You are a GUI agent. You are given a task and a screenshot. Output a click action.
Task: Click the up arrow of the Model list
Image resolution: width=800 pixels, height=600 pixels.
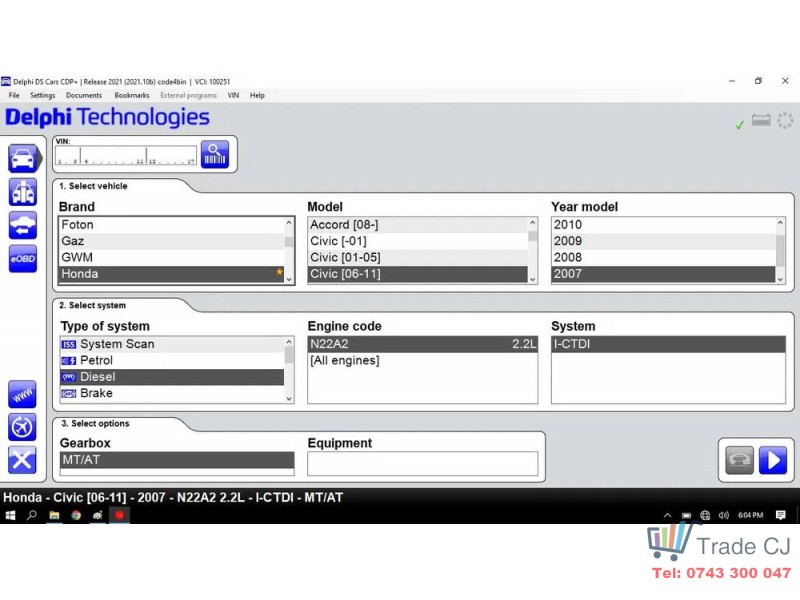[x=533, y=223]
